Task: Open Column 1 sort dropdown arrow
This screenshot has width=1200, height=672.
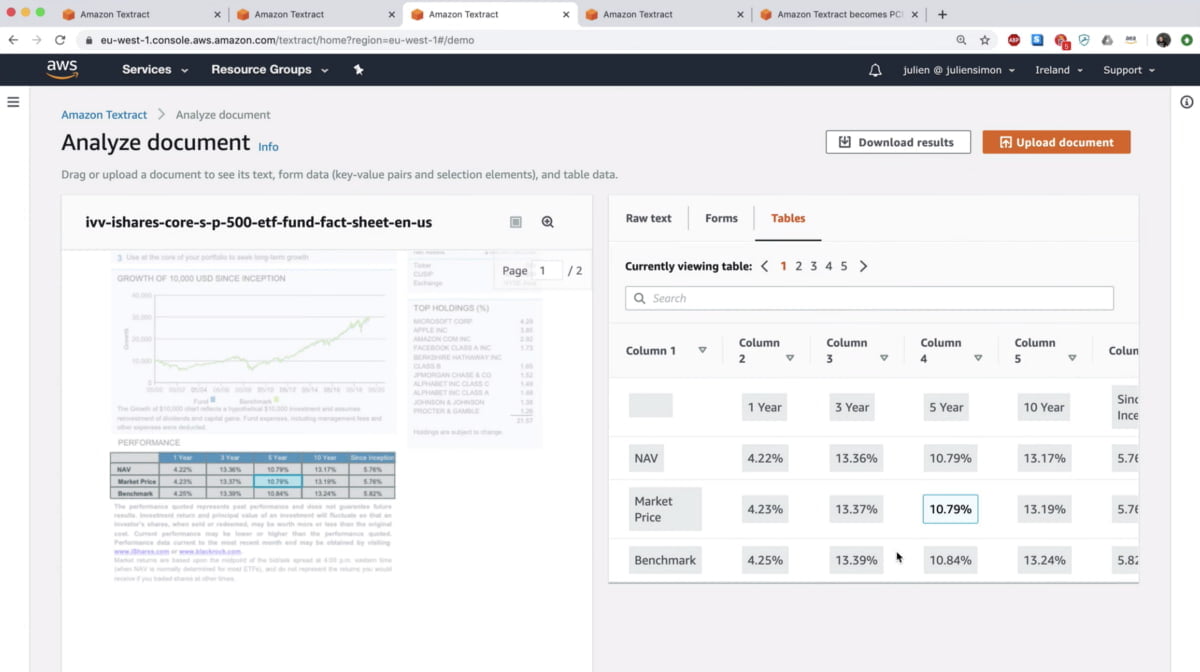Action: [x=702, y=350]
